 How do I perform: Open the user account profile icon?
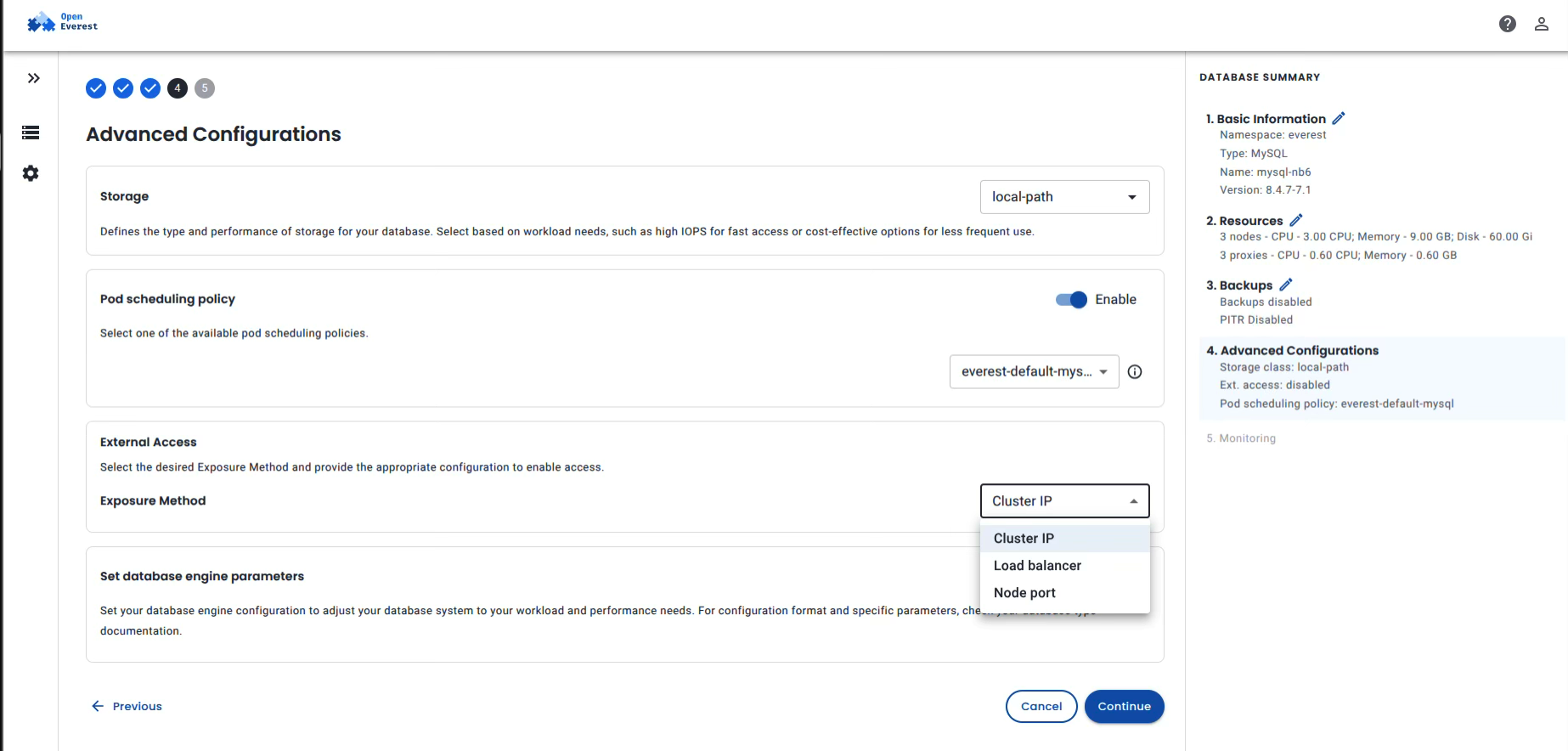pos(1542,24)
